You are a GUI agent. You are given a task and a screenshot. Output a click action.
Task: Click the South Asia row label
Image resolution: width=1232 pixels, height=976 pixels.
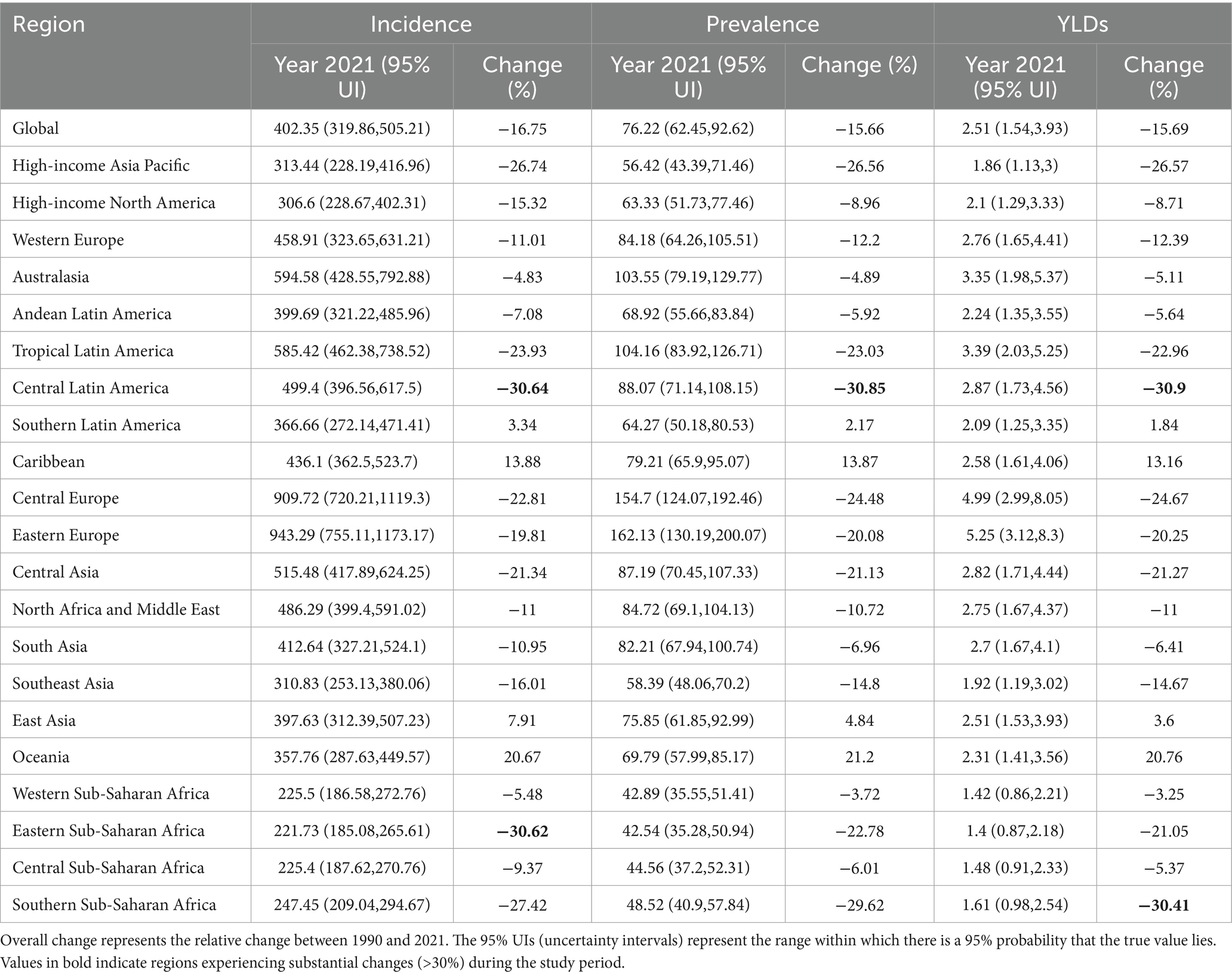pos(50,646)
